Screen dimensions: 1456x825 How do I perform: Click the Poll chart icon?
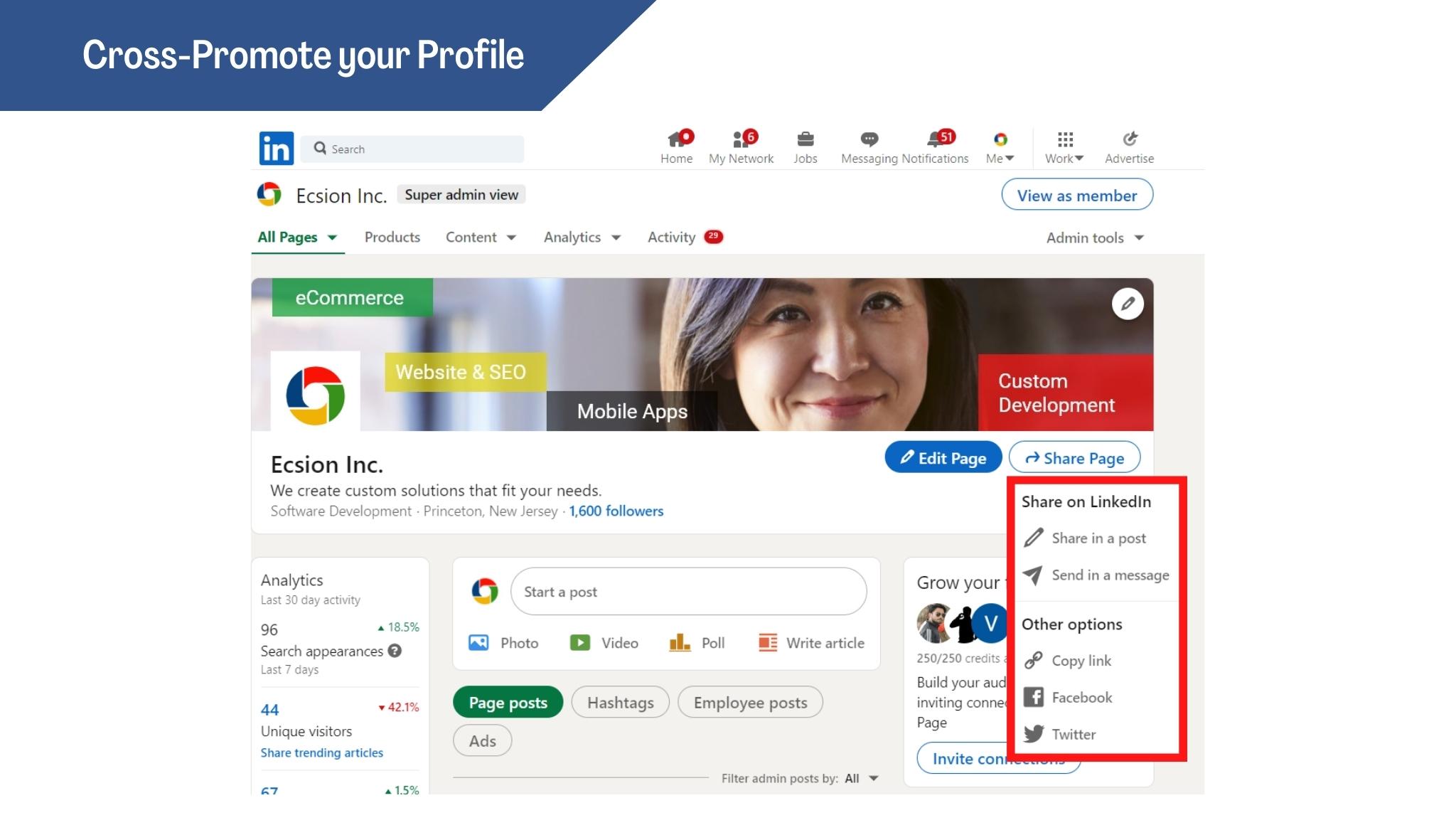(680, 643)
